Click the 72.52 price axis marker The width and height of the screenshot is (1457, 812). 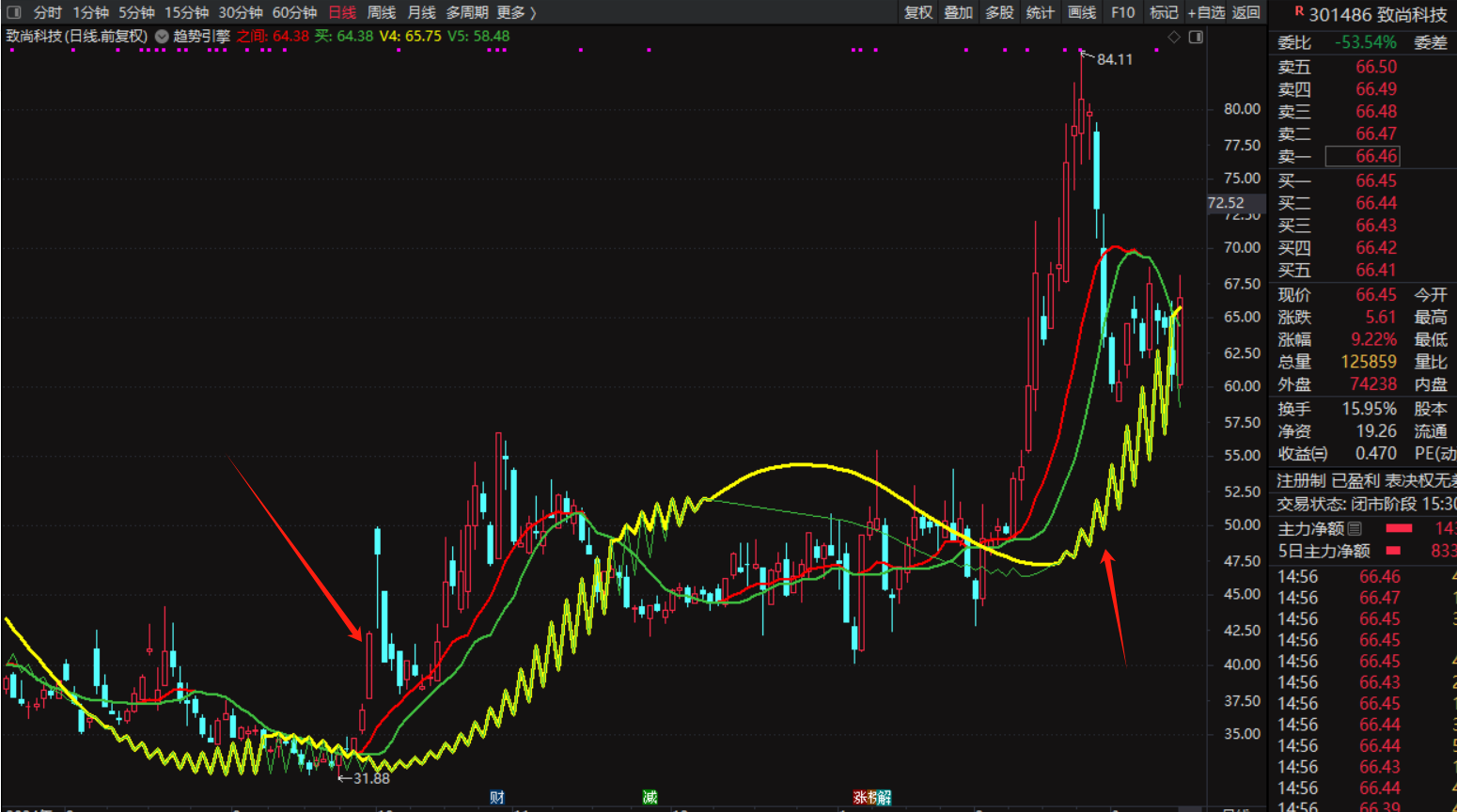coord(1227,203)
